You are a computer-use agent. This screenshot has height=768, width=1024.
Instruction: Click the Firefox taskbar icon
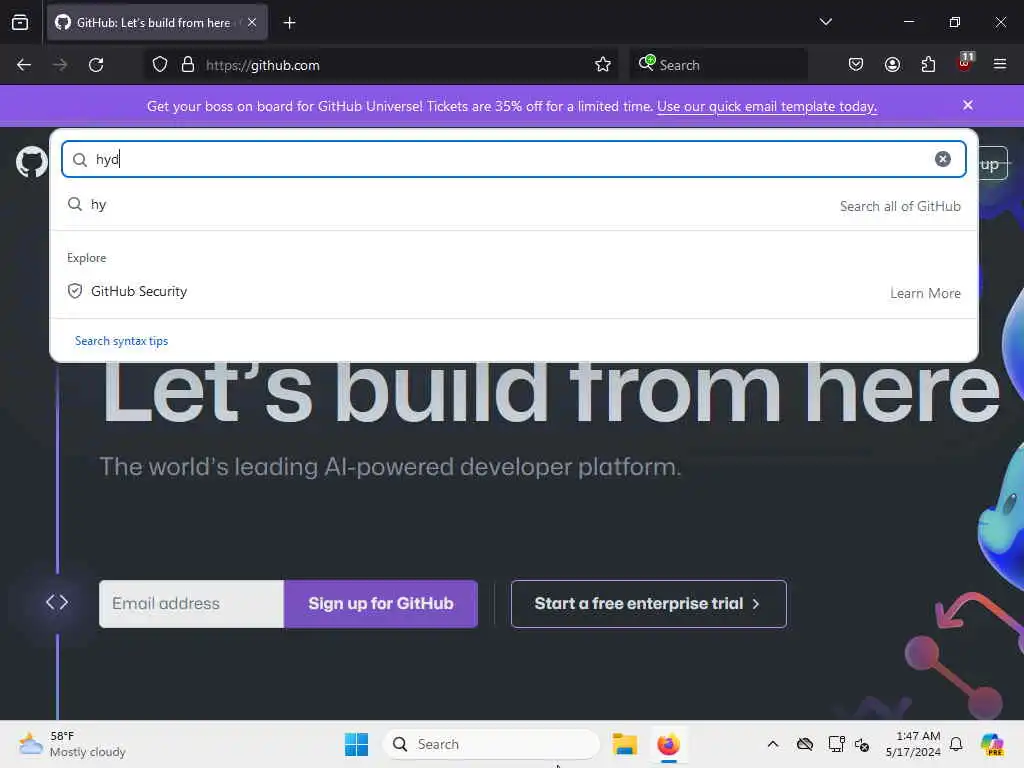[x=668, y=744]
